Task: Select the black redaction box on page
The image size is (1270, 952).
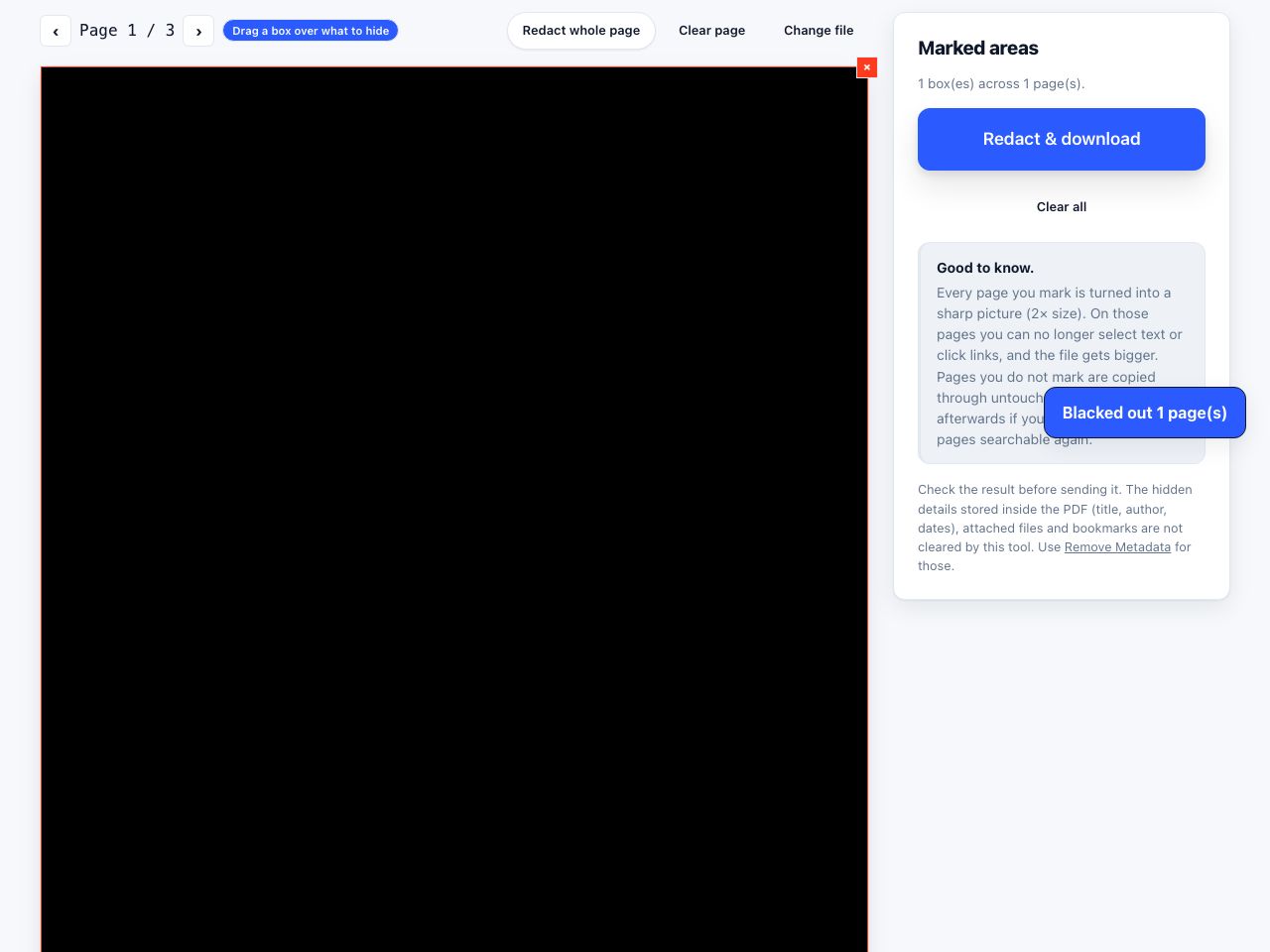Action: 454,510
